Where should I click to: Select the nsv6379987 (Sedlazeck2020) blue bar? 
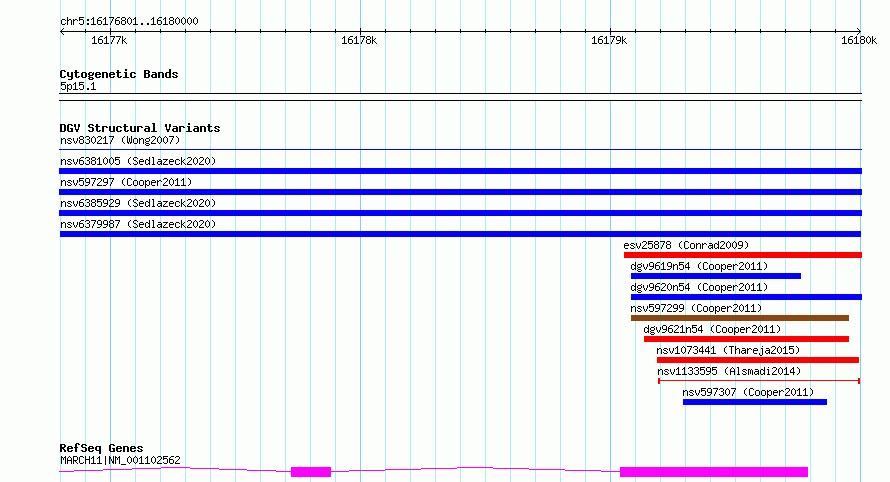(x=460, y=234)
